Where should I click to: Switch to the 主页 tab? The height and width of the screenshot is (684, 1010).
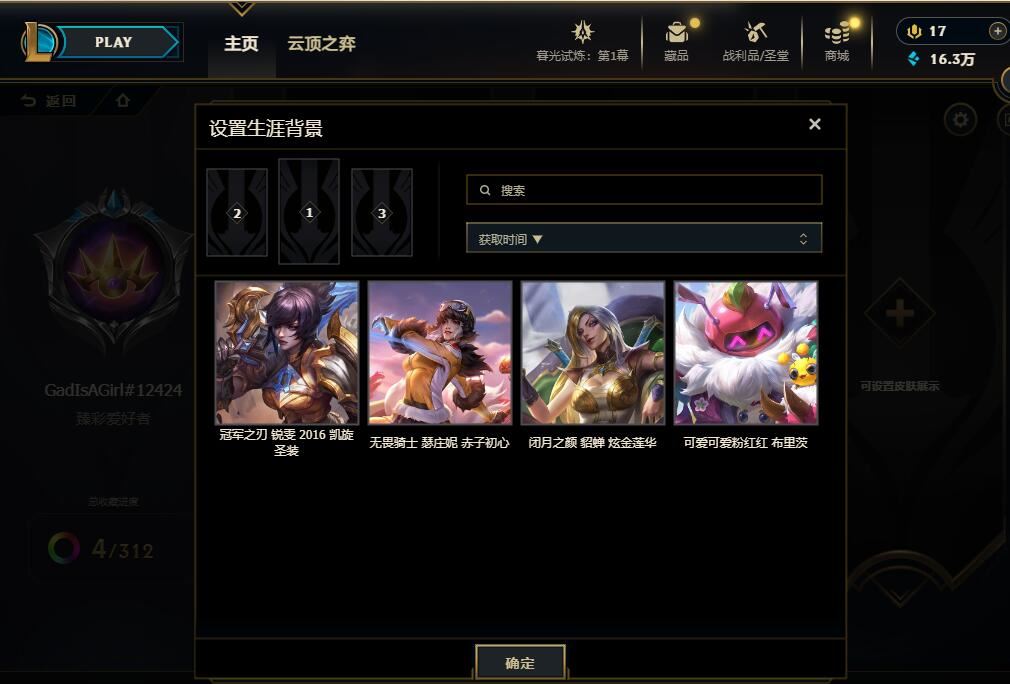[x=242, y=44]
